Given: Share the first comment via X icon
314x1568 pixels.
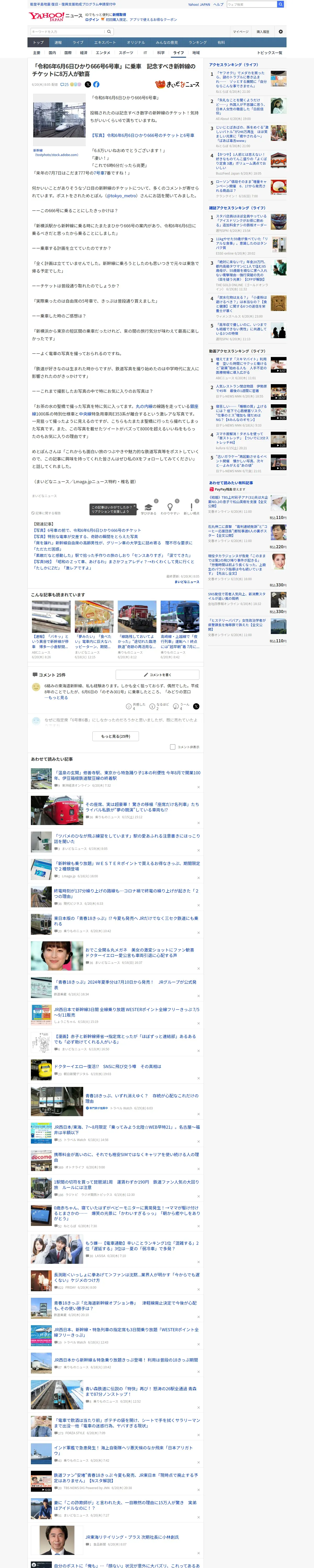Looking at the screenshot, I should [x=196, y=706].
